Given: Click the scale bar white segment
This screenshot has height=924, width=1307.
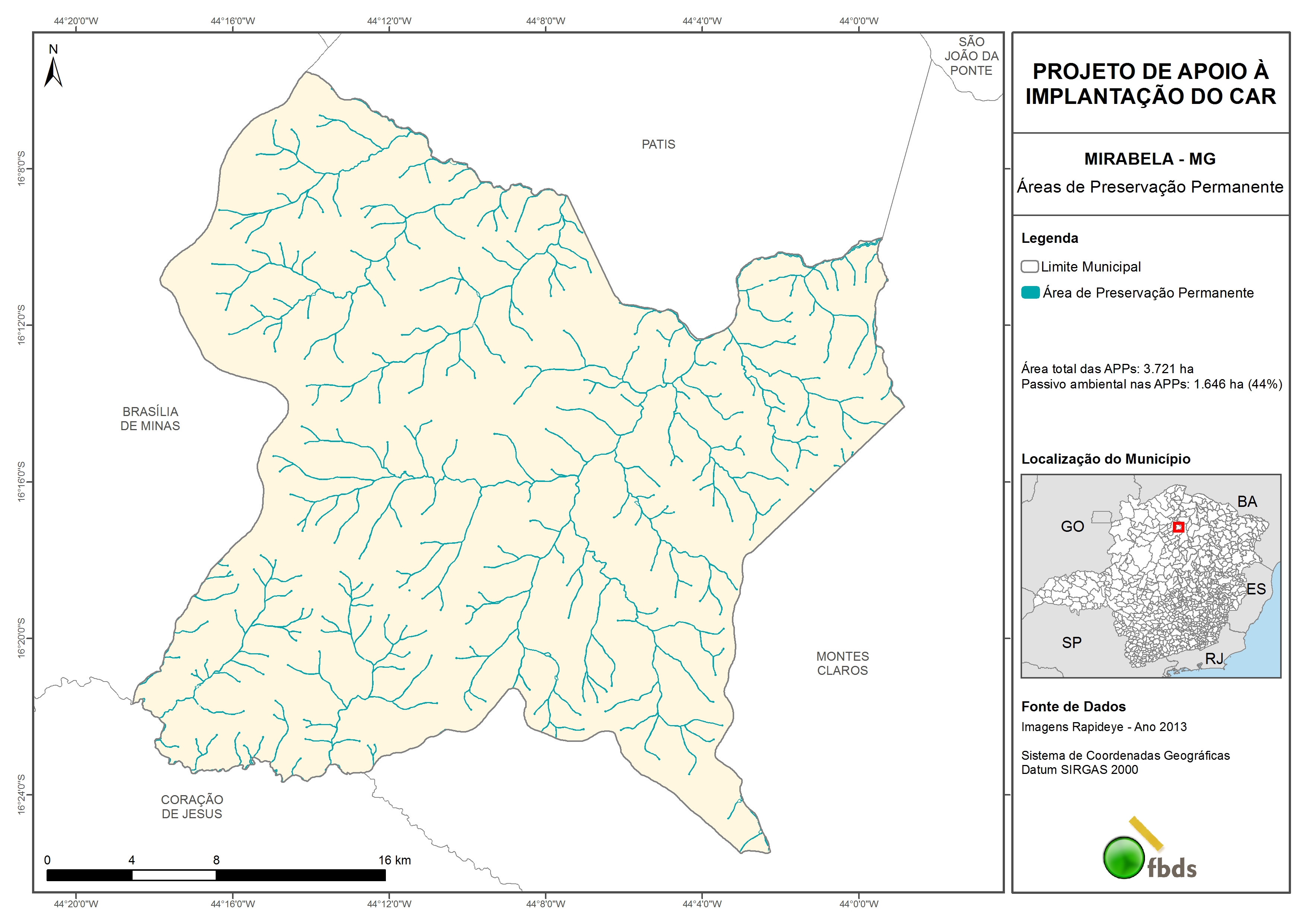Looking at the screenshot, I should coord(174,876).
